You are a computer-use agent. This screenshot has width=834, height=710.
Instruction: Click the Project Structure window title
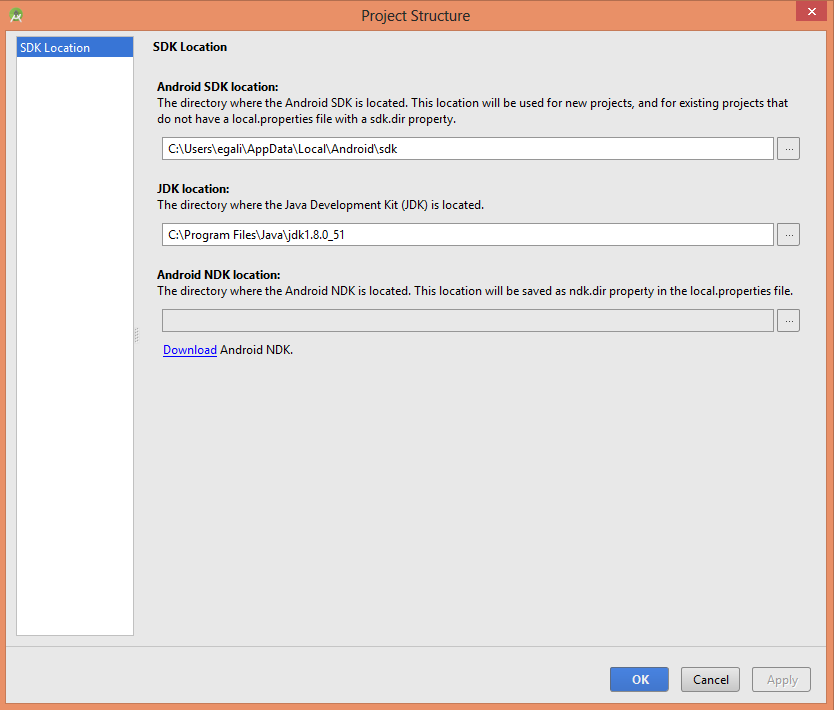click(x=415, y=16)
